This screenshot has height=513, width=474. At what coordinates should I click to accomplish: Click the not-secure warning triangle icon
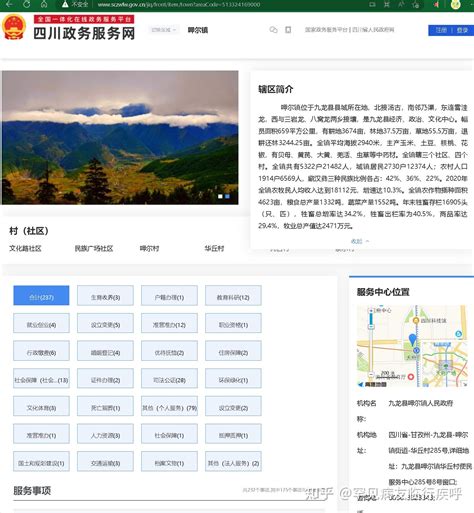click(65, 4)
